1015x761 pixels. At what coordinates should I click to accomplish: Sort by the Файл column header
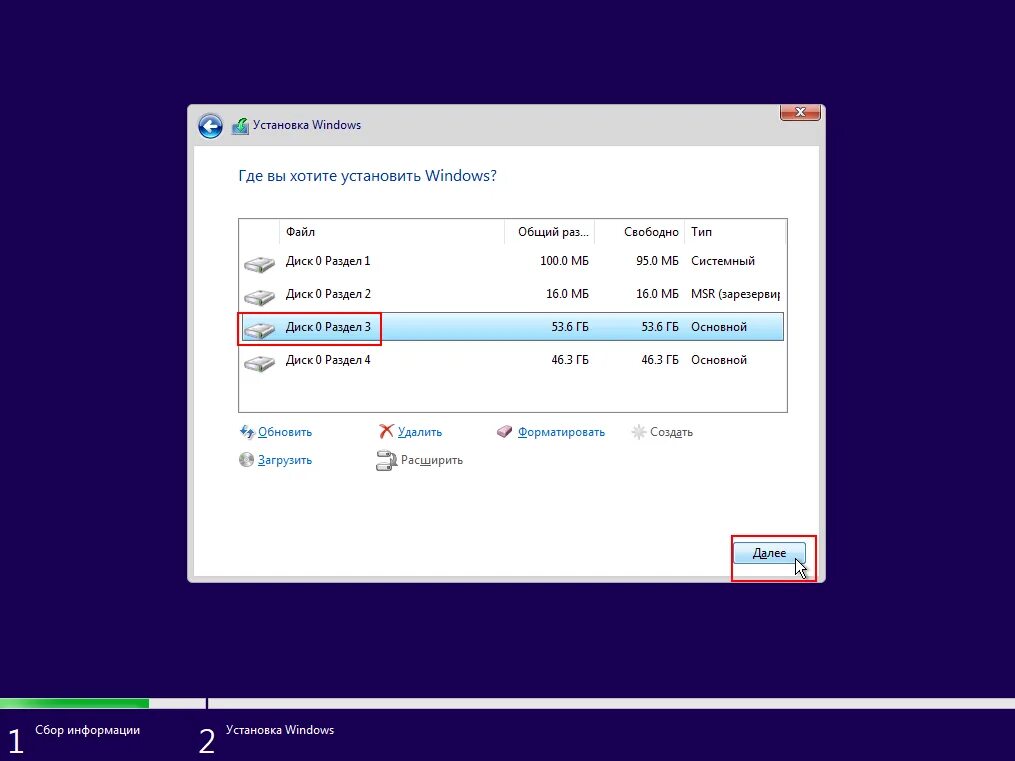tap(392, 232)
